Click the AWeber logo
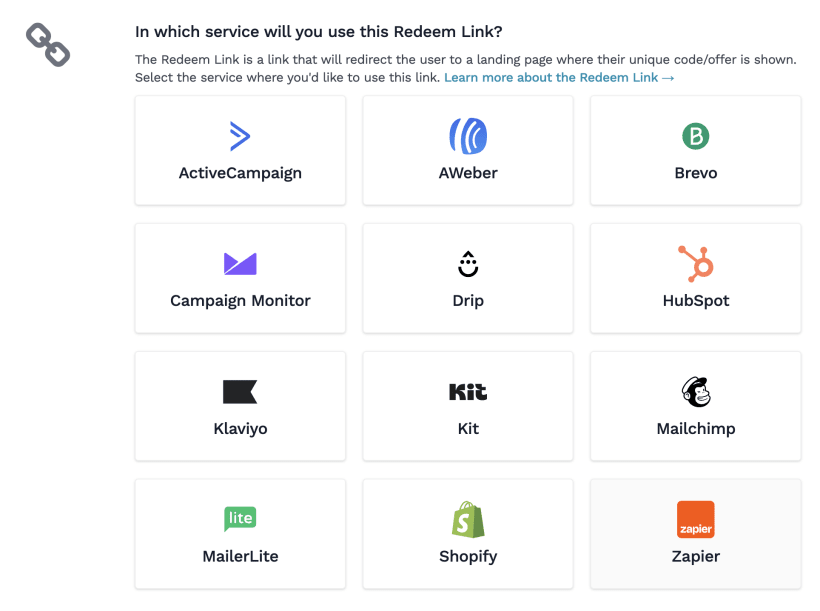 pos(467,136)
